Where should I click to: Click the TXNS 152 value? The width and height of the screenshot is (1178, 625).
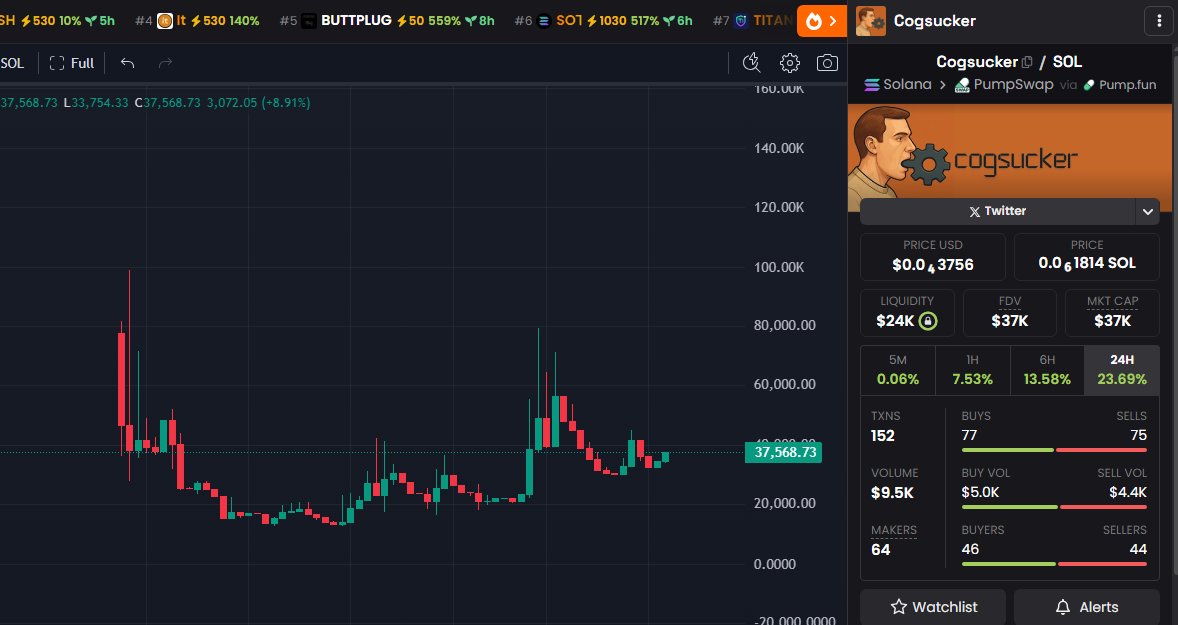coord(883,436)
